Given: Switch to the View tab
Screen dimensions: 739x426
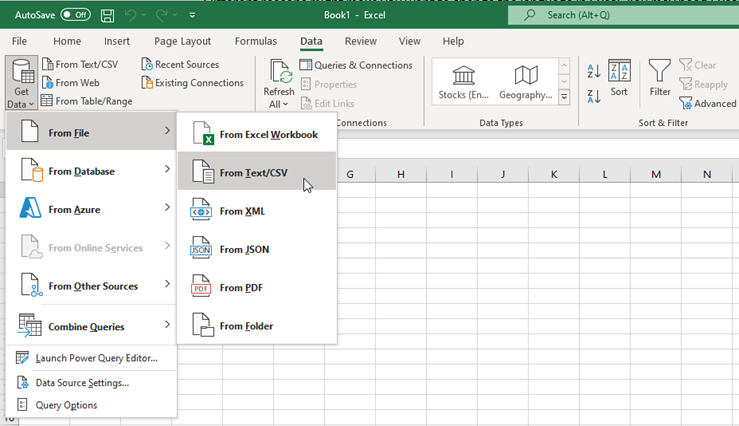Looking at the screenshot, I should click(x=410, y=41).
